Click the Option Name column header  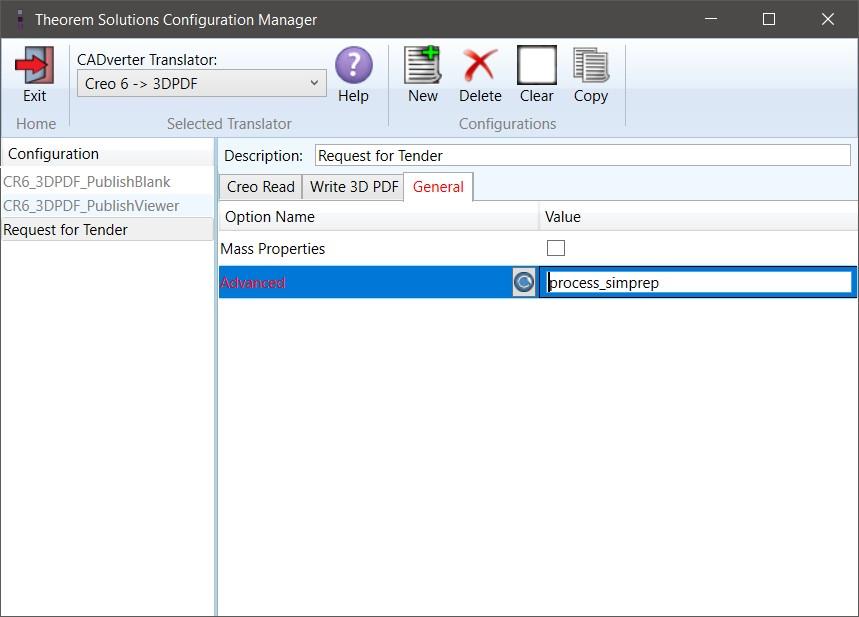379,217
